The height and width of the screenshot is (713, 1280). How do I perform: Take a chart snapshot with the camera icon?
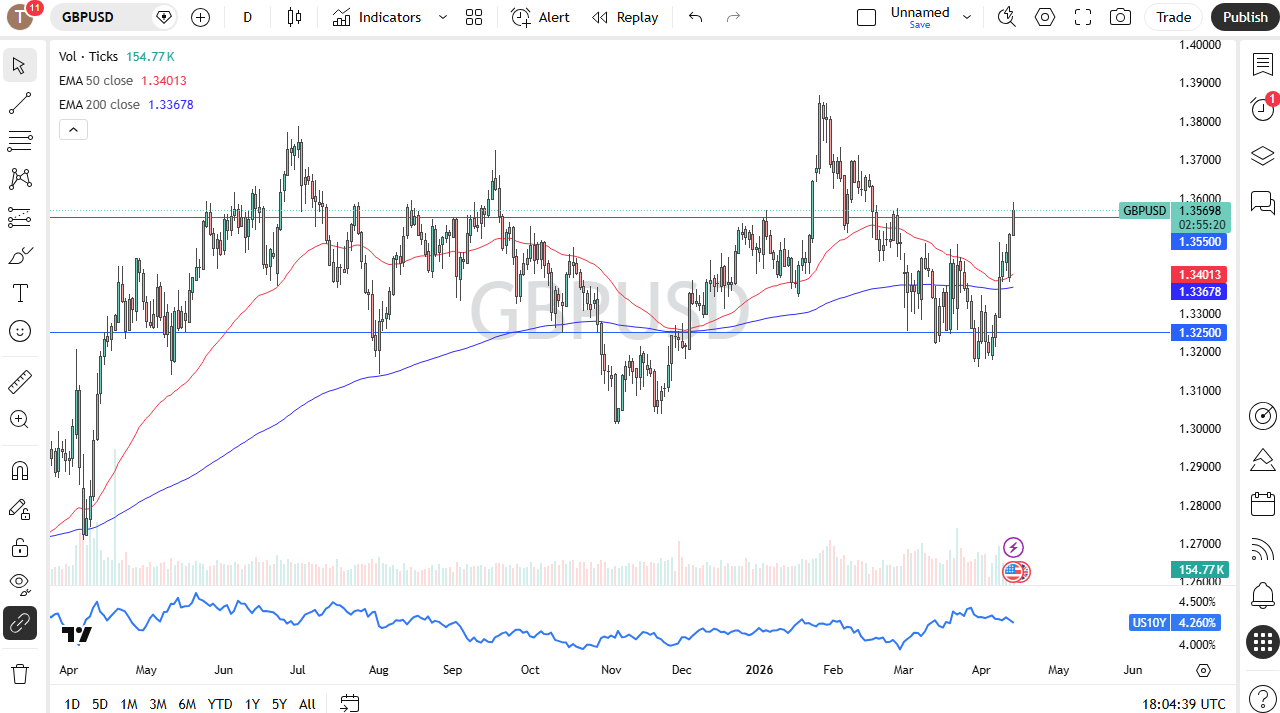[1119, 17]
